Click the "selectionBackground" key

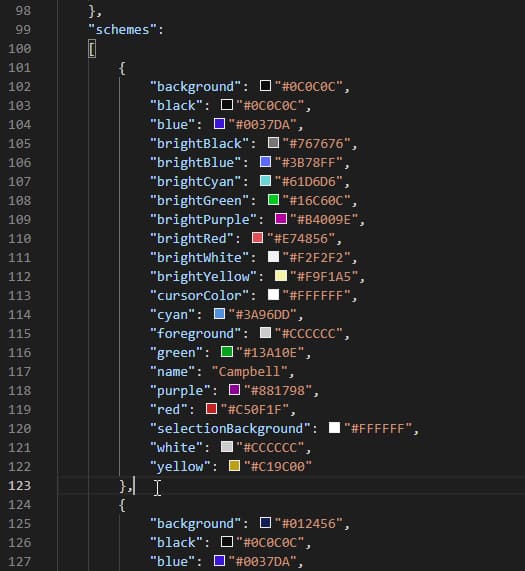(230, 429)
